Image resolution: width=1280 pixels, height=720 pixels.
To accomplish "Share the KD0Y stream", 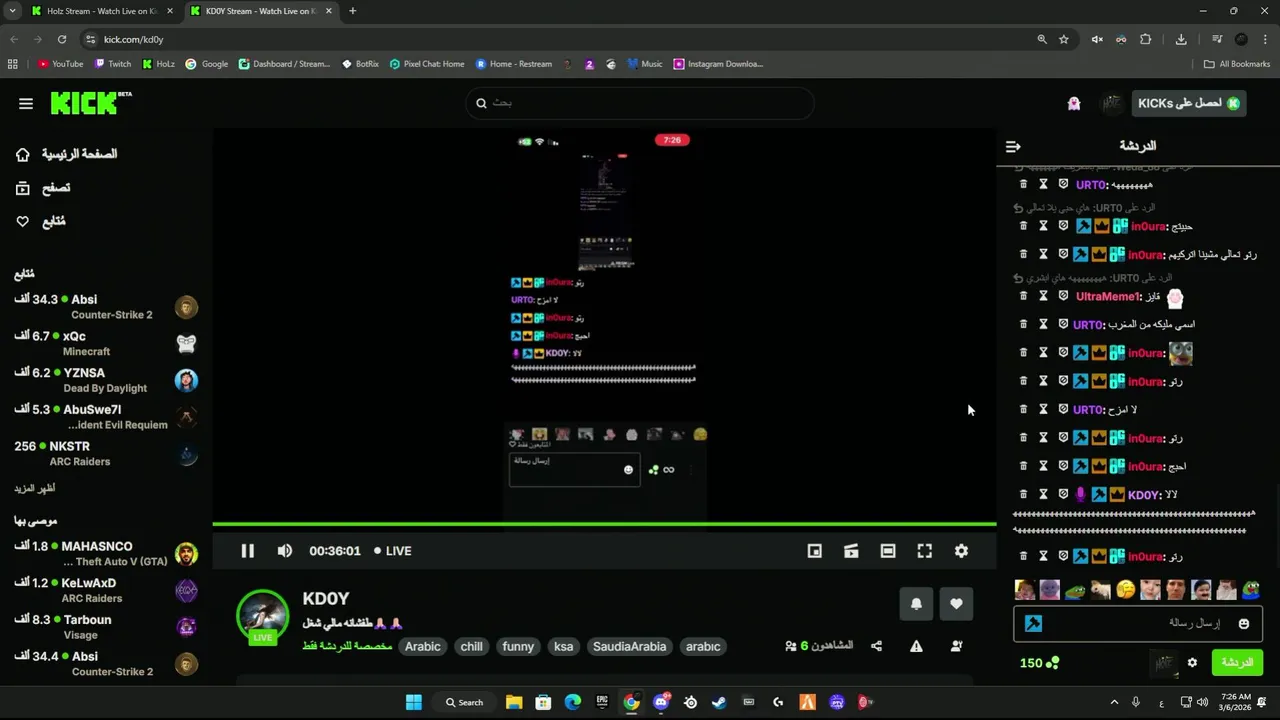I will point(877,646).
